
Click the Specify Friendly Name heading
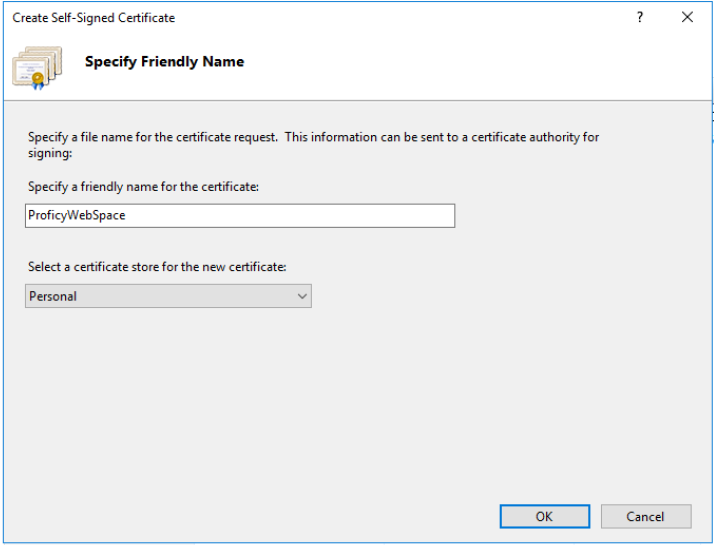click(x=164, y=62)
